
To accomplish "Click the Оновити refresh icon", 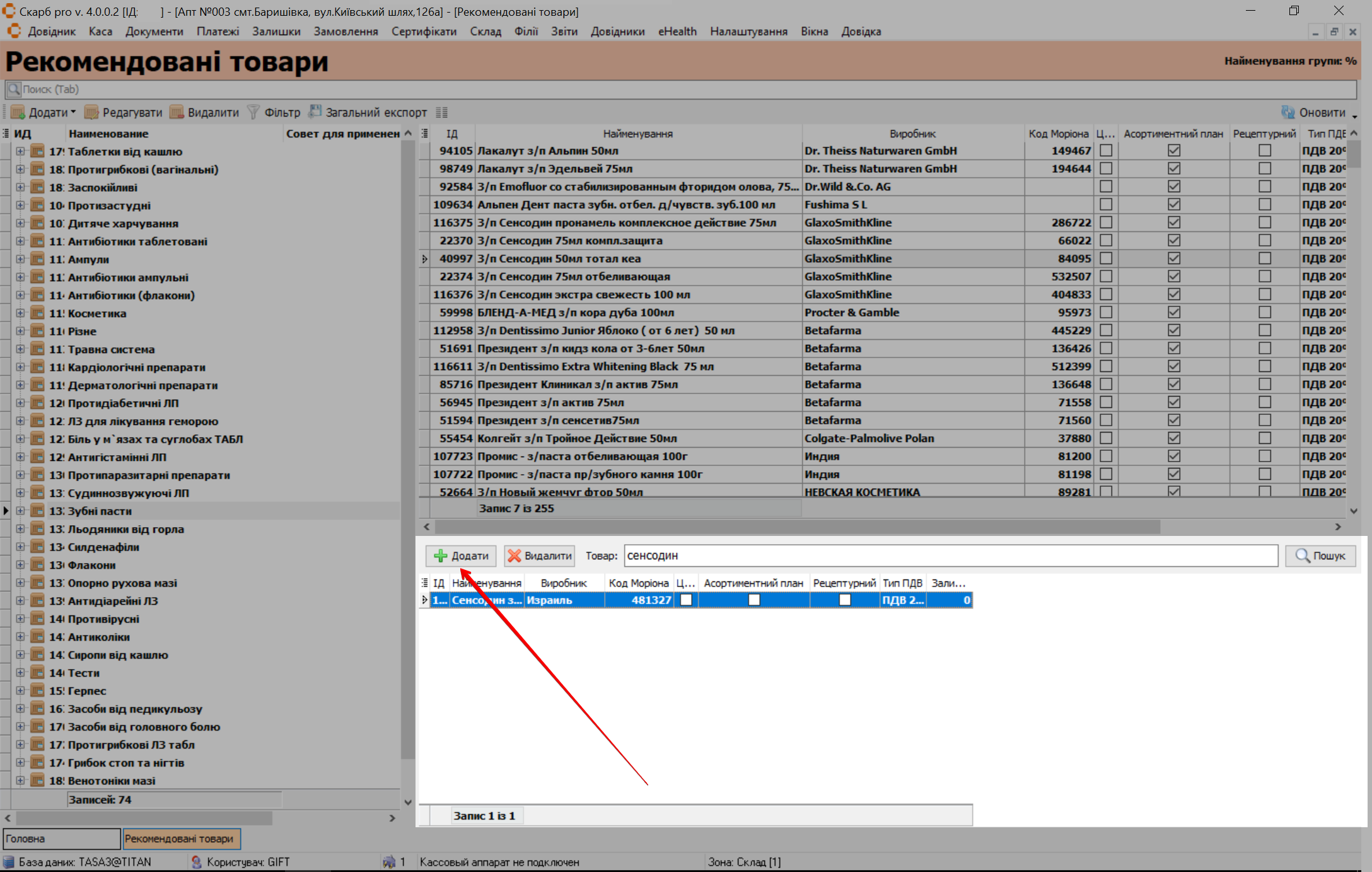I will point(1288,112).
